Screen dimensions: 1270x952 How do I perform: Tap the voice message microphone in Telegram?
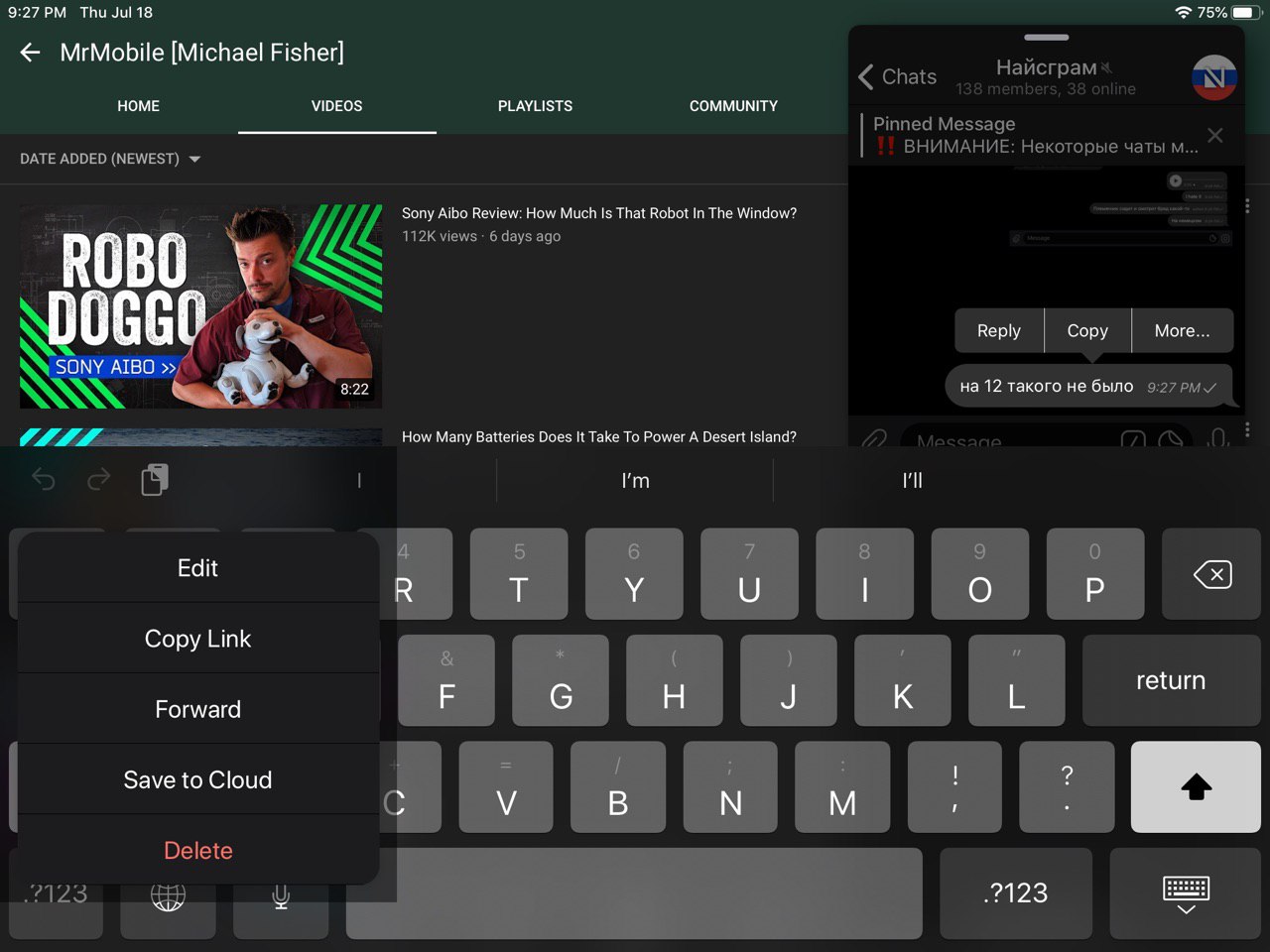point(1217,437)
